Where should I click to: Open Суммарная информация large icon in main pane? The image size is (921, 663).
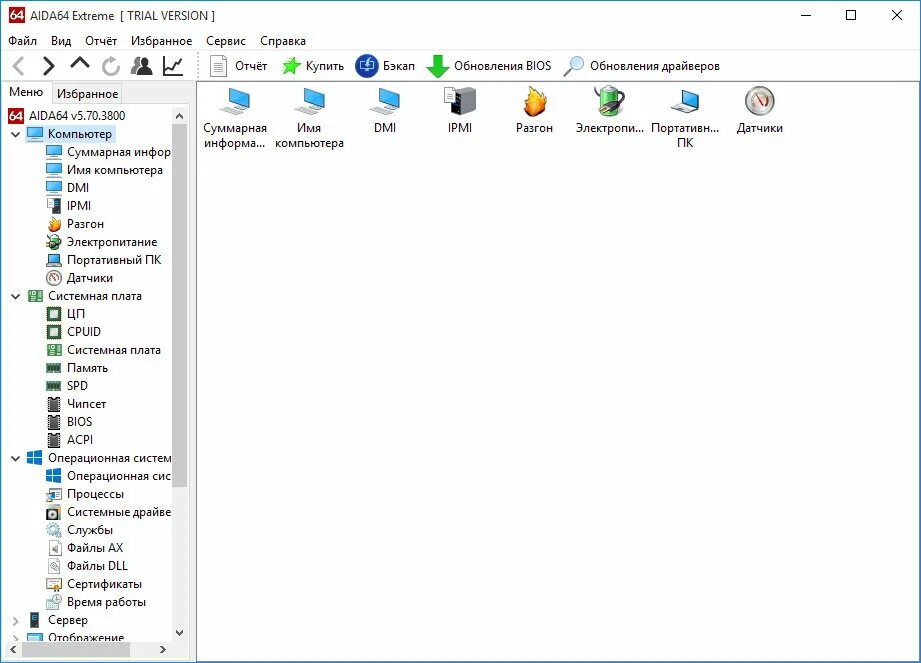click(235, 117)
